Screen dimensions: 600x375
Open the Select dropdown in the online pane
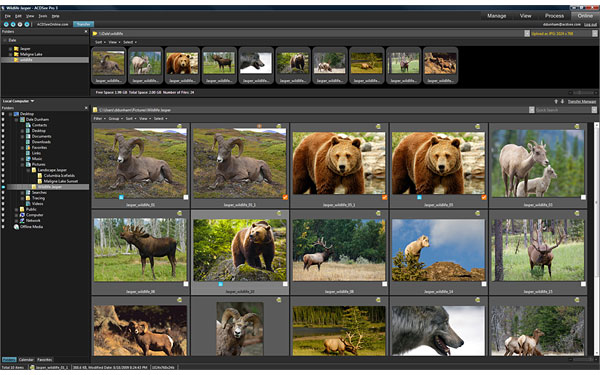tap(130, 42)
